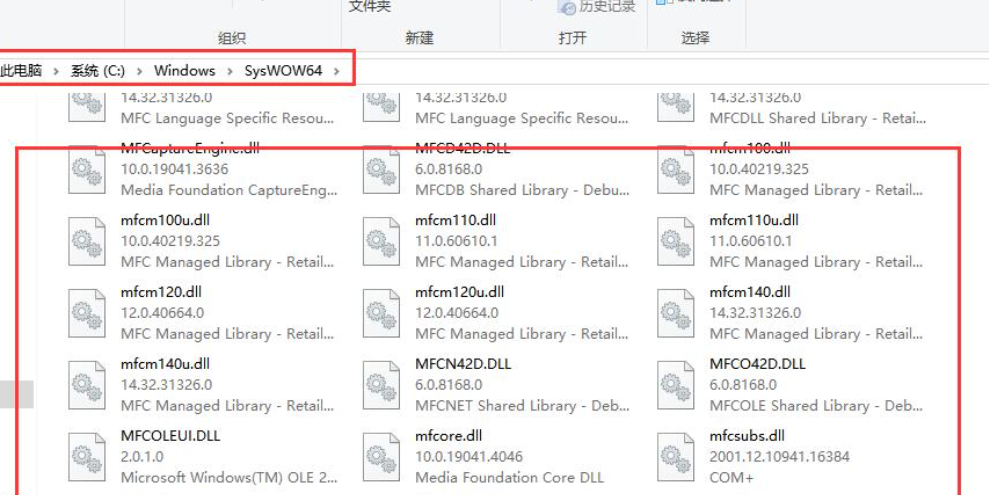Select the mfcm110.dll file icon

pyautogui.click(x=381, y=242)
